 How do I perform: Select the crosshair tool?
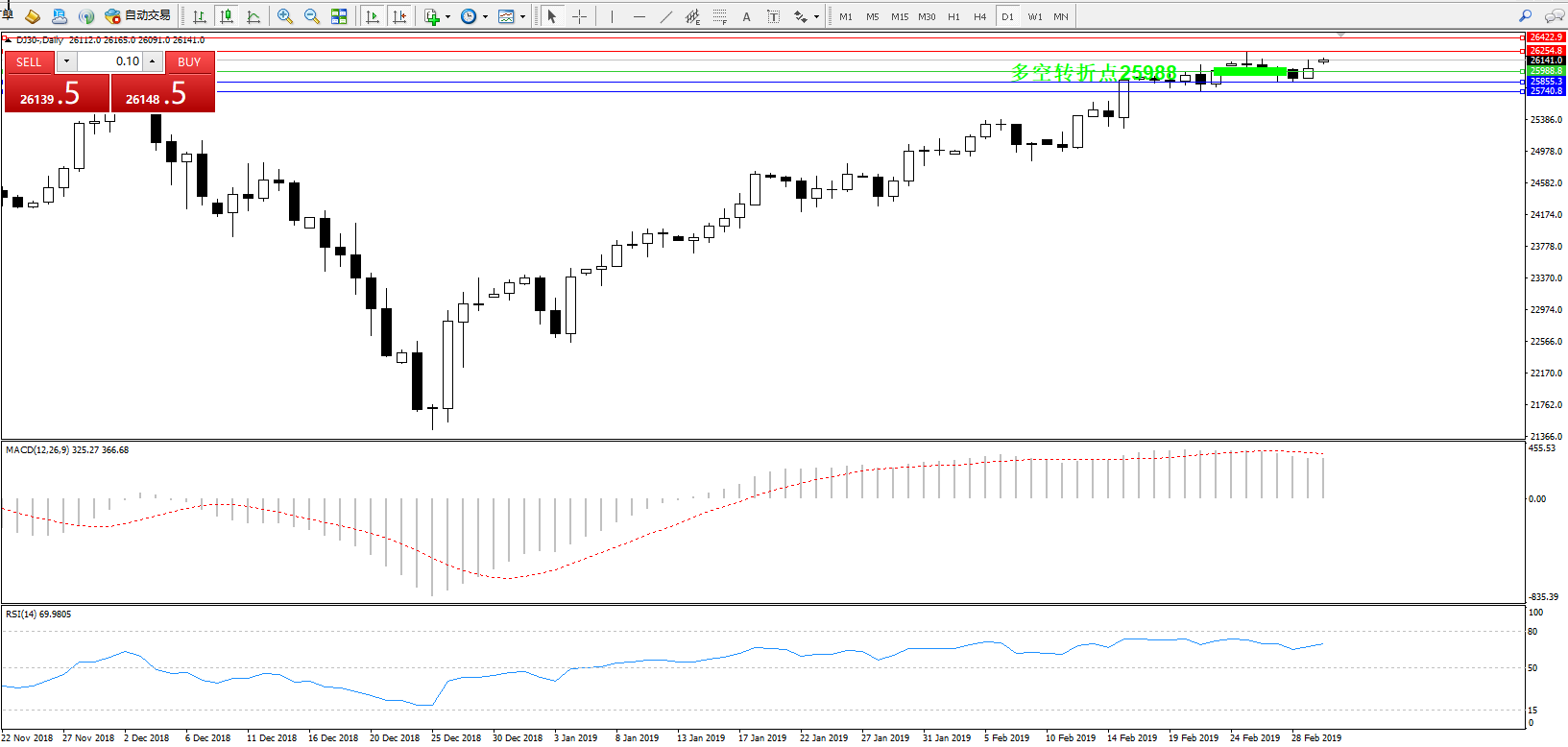[x=579, y=16]
